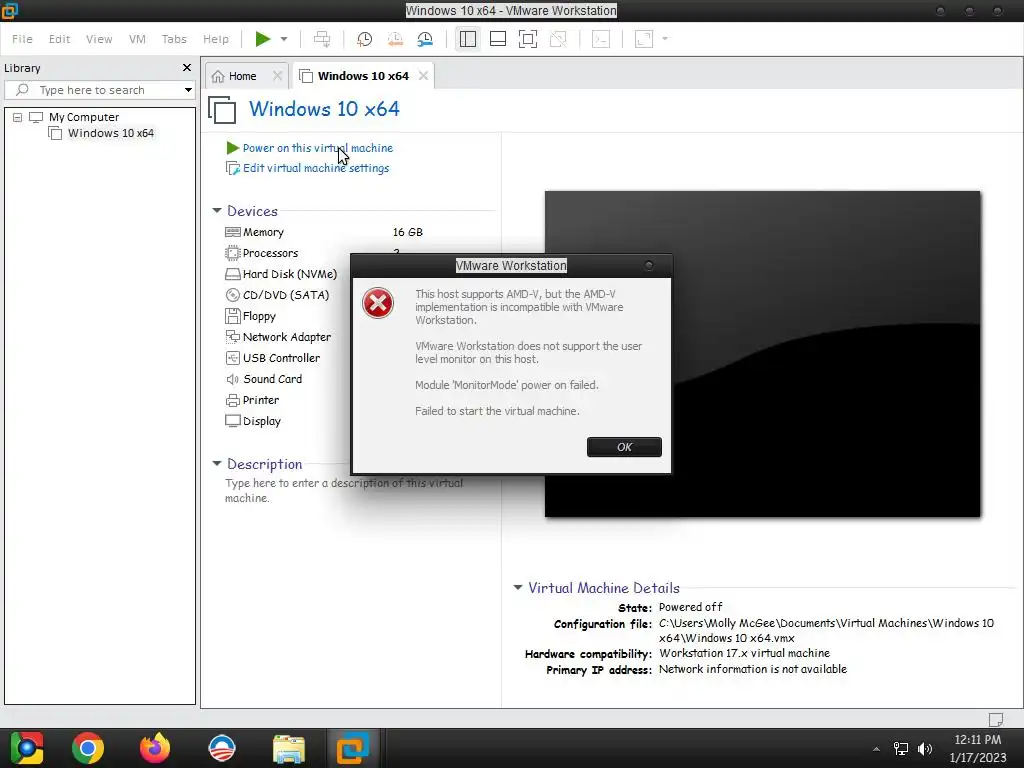The width and height of the screenshot is (1024, 768).
Task: Select the Hard Disk (NVMe) device
Action: (x=289, y=274)
